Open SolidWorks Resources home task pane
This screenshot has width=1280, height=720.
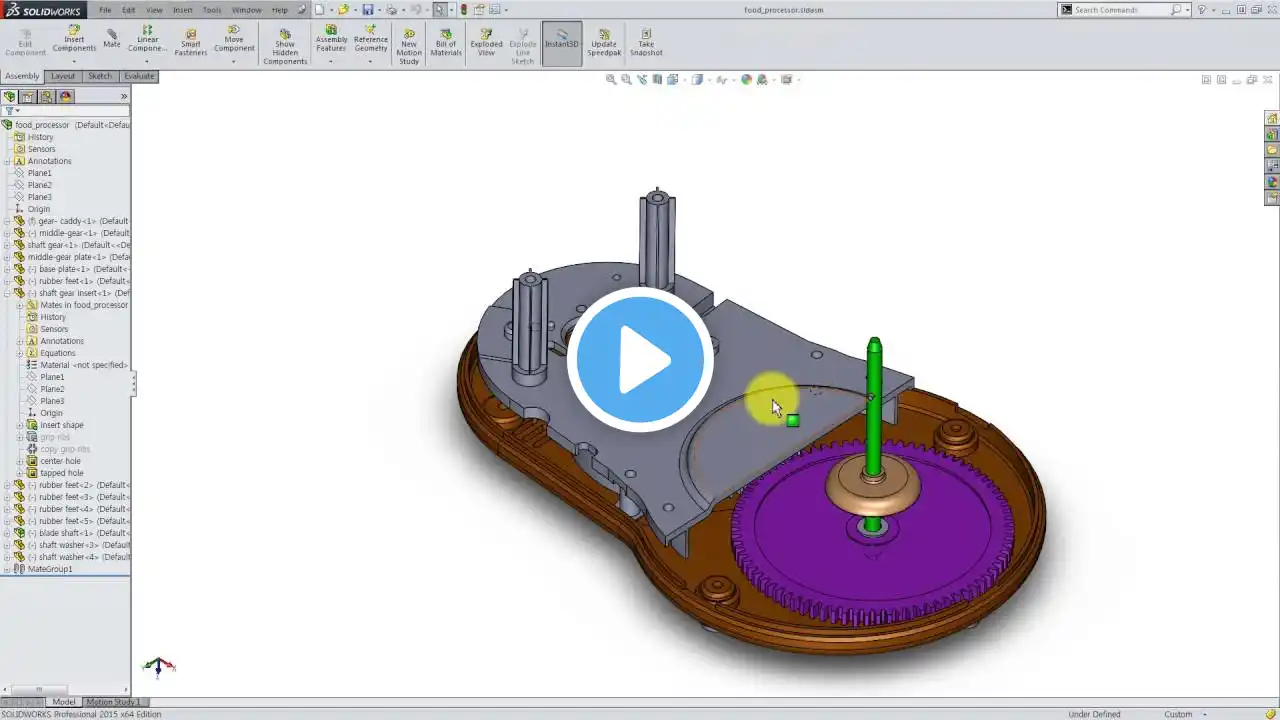1272,118
